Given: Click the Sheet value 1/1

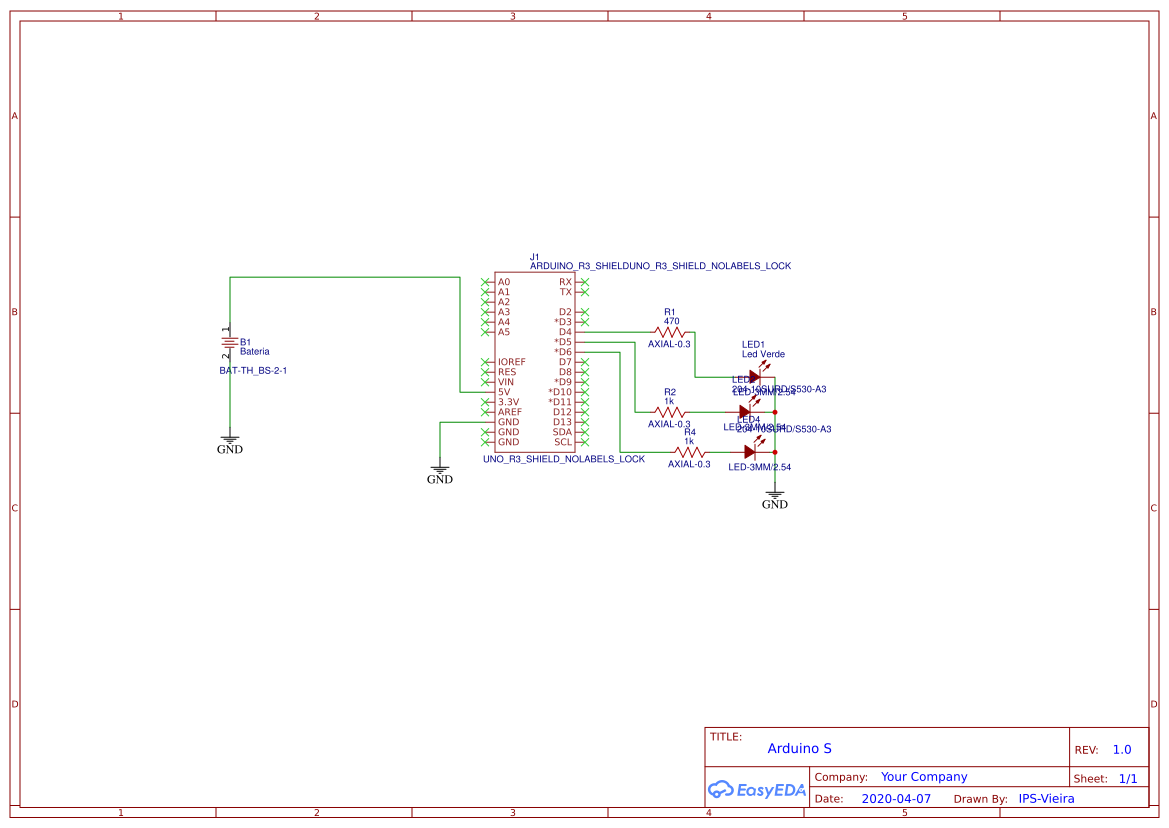Looking at the screenshot, I should point(1128,779).
